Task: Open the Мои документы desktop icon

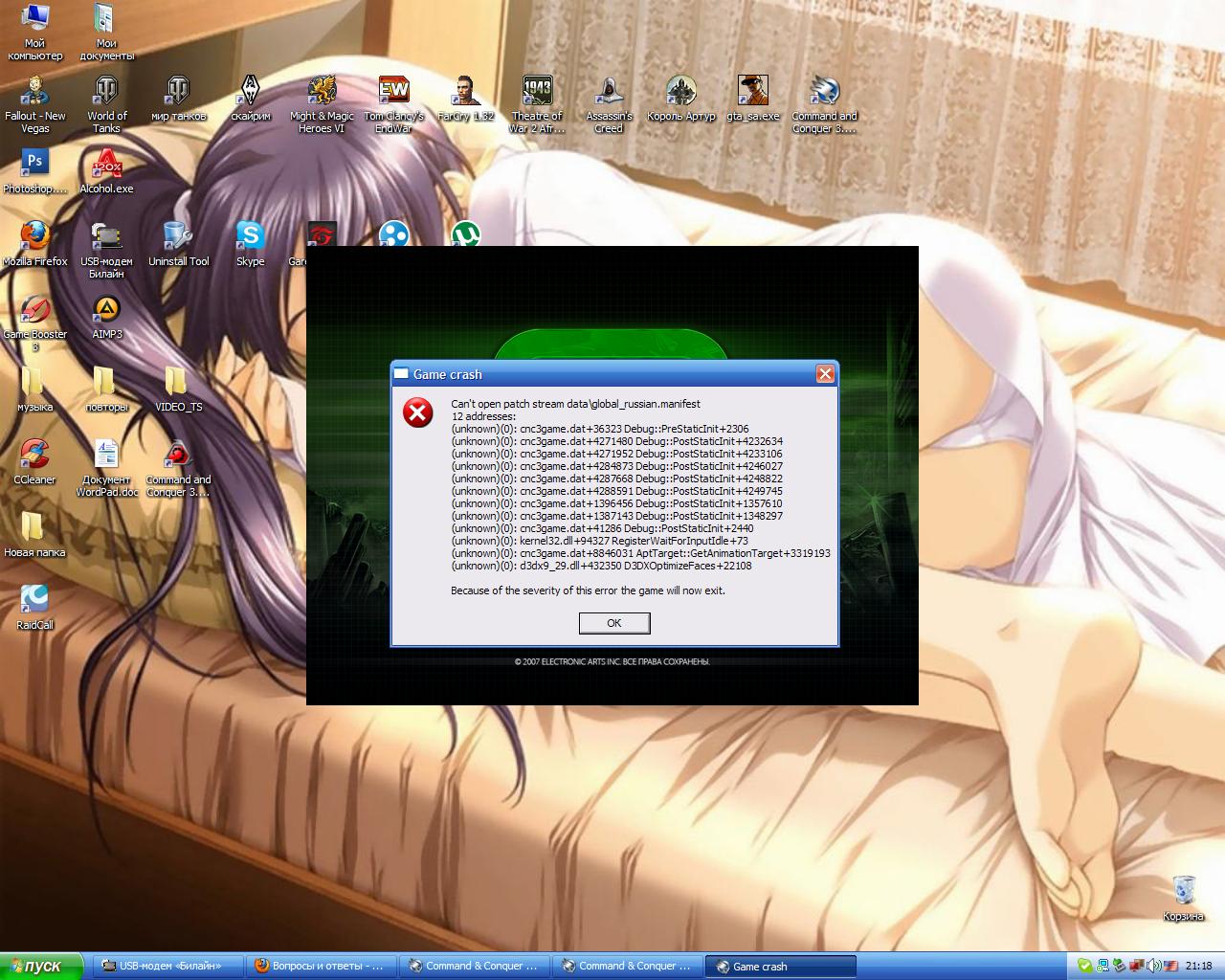Action: [x=106, y=33]
